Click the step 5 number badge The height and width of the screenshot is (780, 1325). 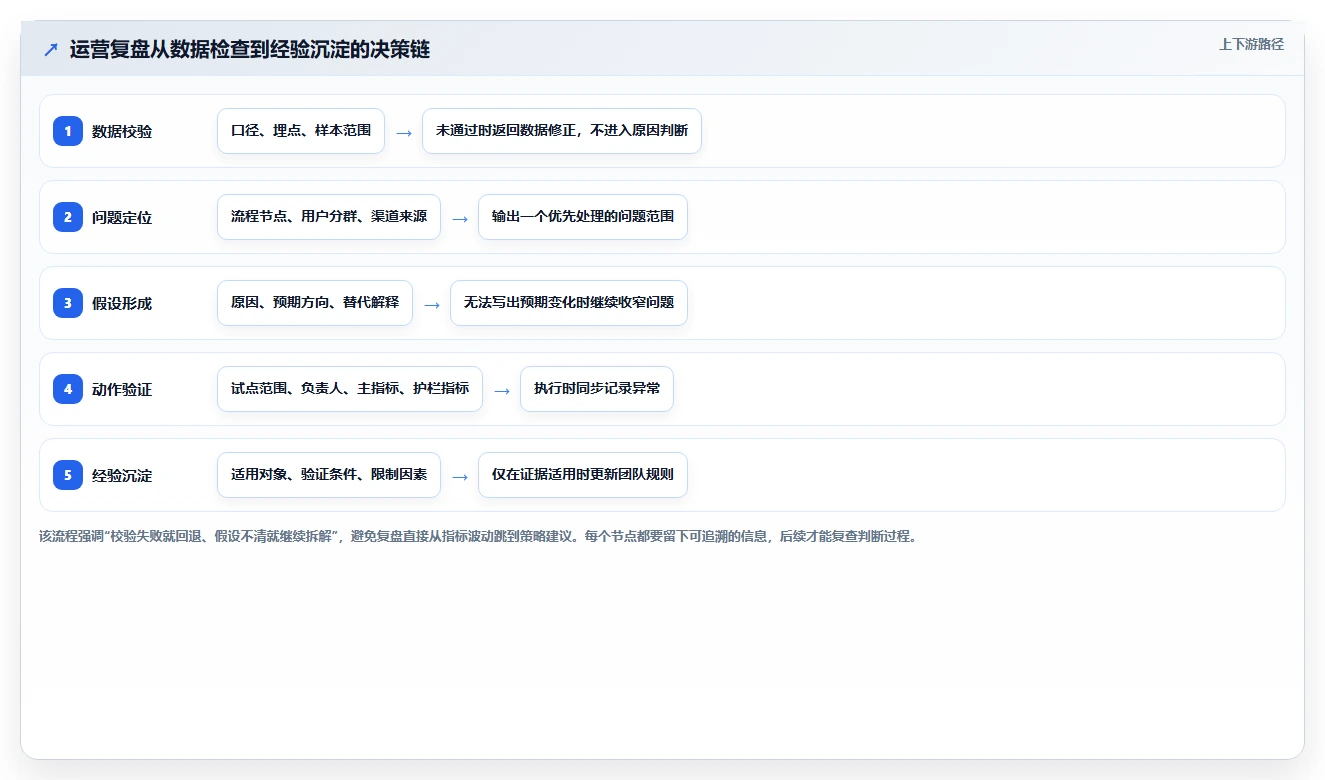point(68,475)
